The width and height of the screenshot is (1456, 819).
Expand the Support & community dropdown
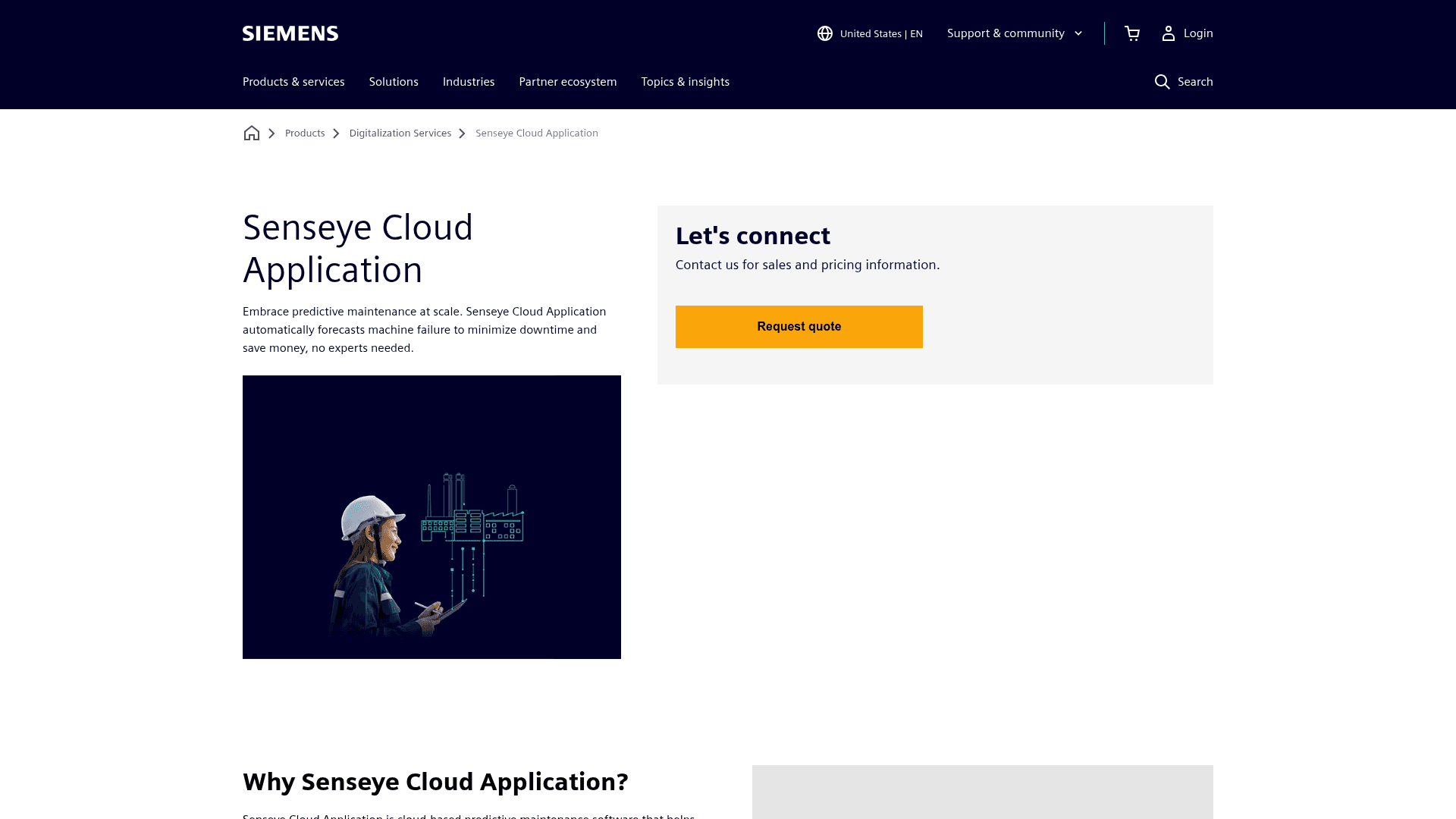click(1015, 33)
